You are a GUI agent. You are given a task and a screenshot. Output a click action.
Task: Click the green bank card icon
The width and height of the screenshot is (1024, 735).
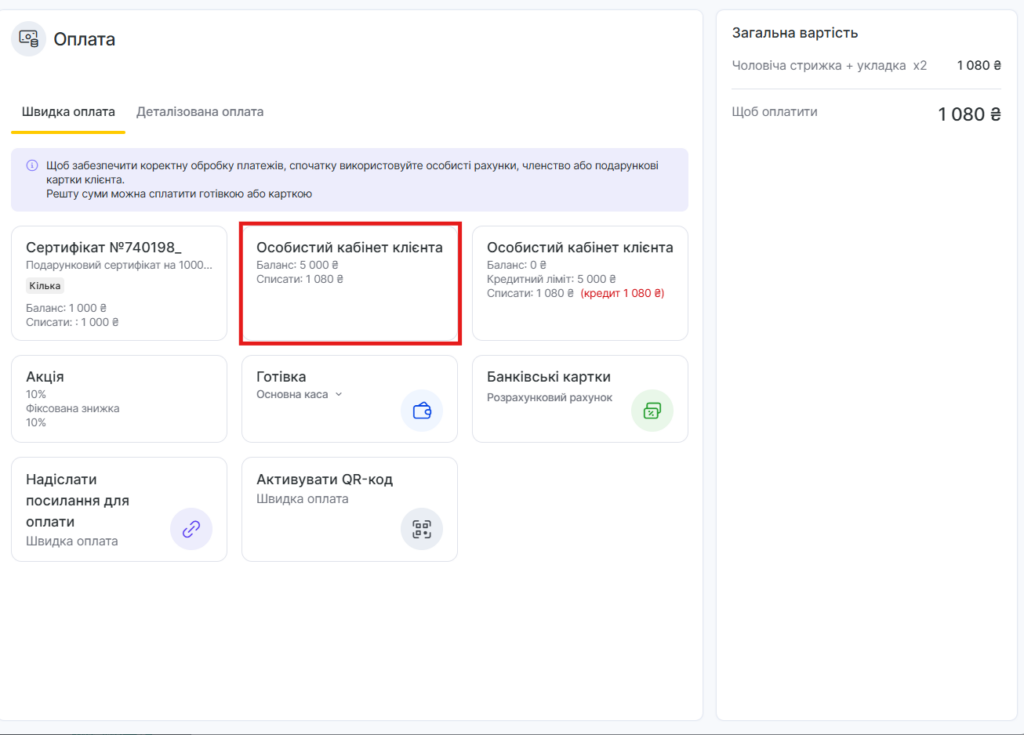click(x=652, y=410)
